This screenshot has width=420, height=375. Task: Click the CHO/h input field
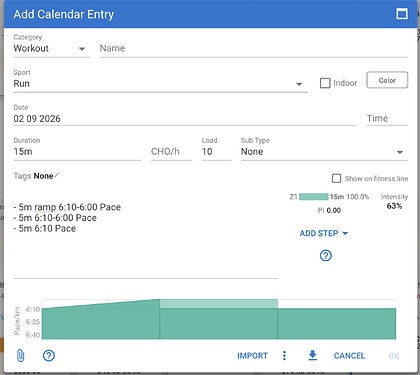[x=171, y=152]
